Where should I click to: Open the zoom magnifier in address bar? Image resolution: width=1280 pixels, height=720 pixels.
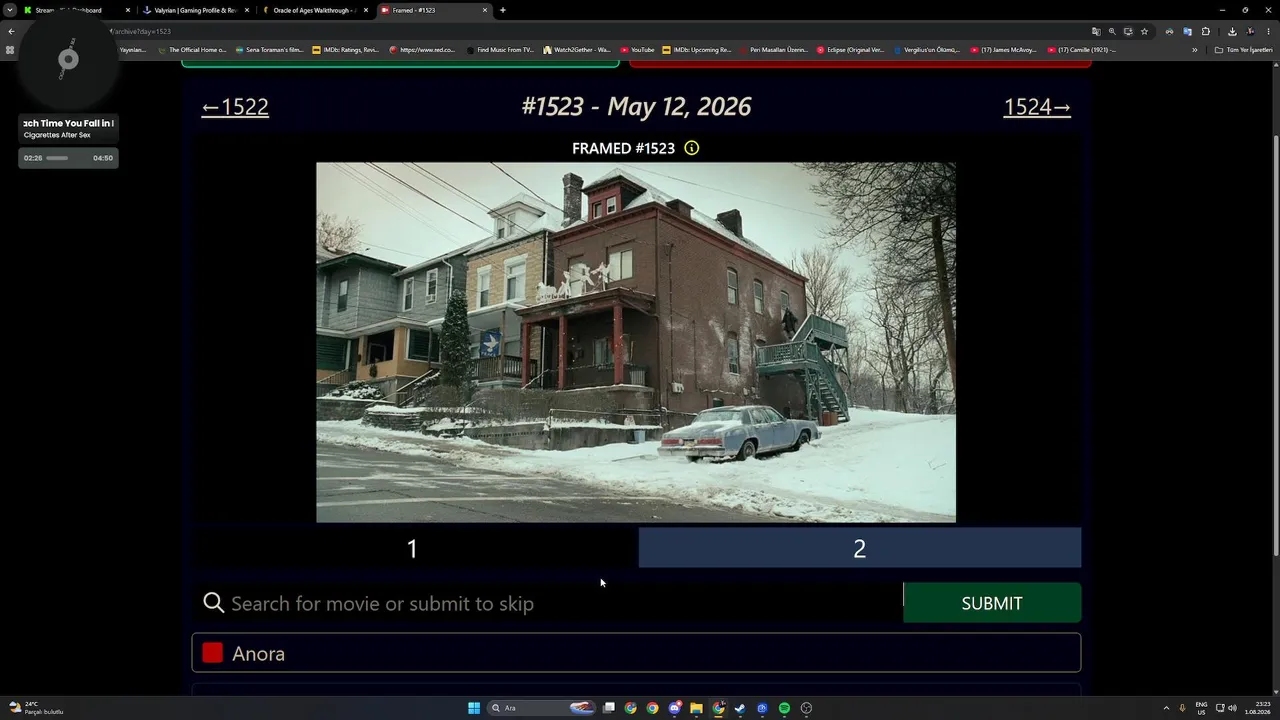[x=1112, y=31]
